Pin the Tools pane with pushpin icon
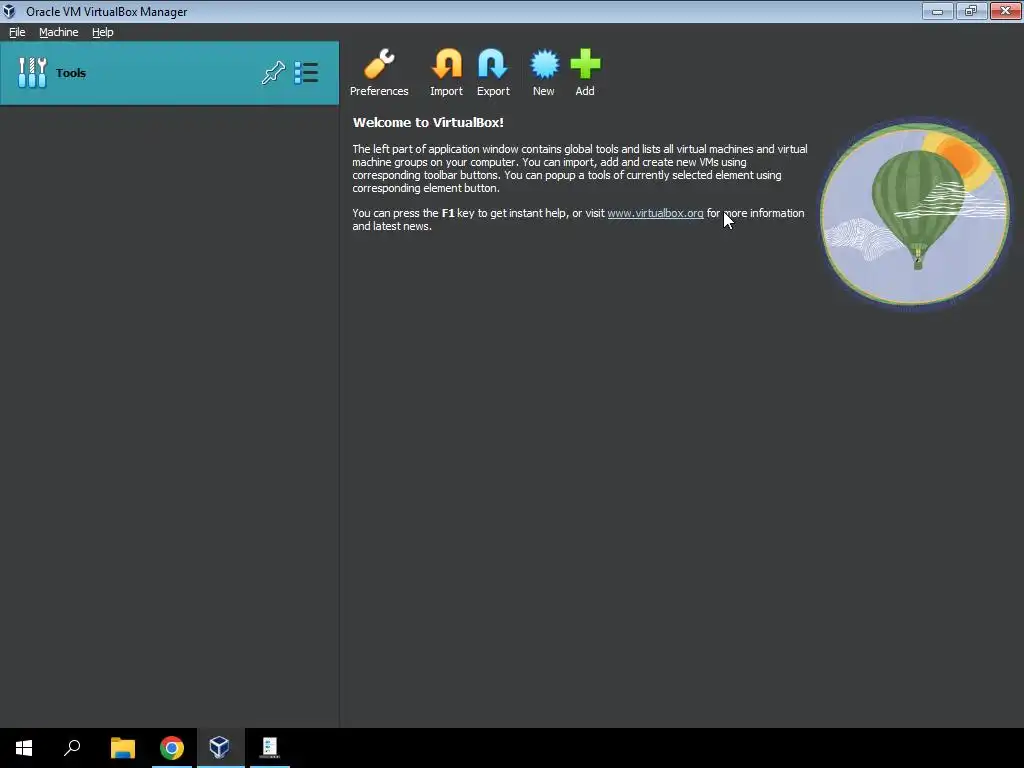 click(x=273, y=72)
